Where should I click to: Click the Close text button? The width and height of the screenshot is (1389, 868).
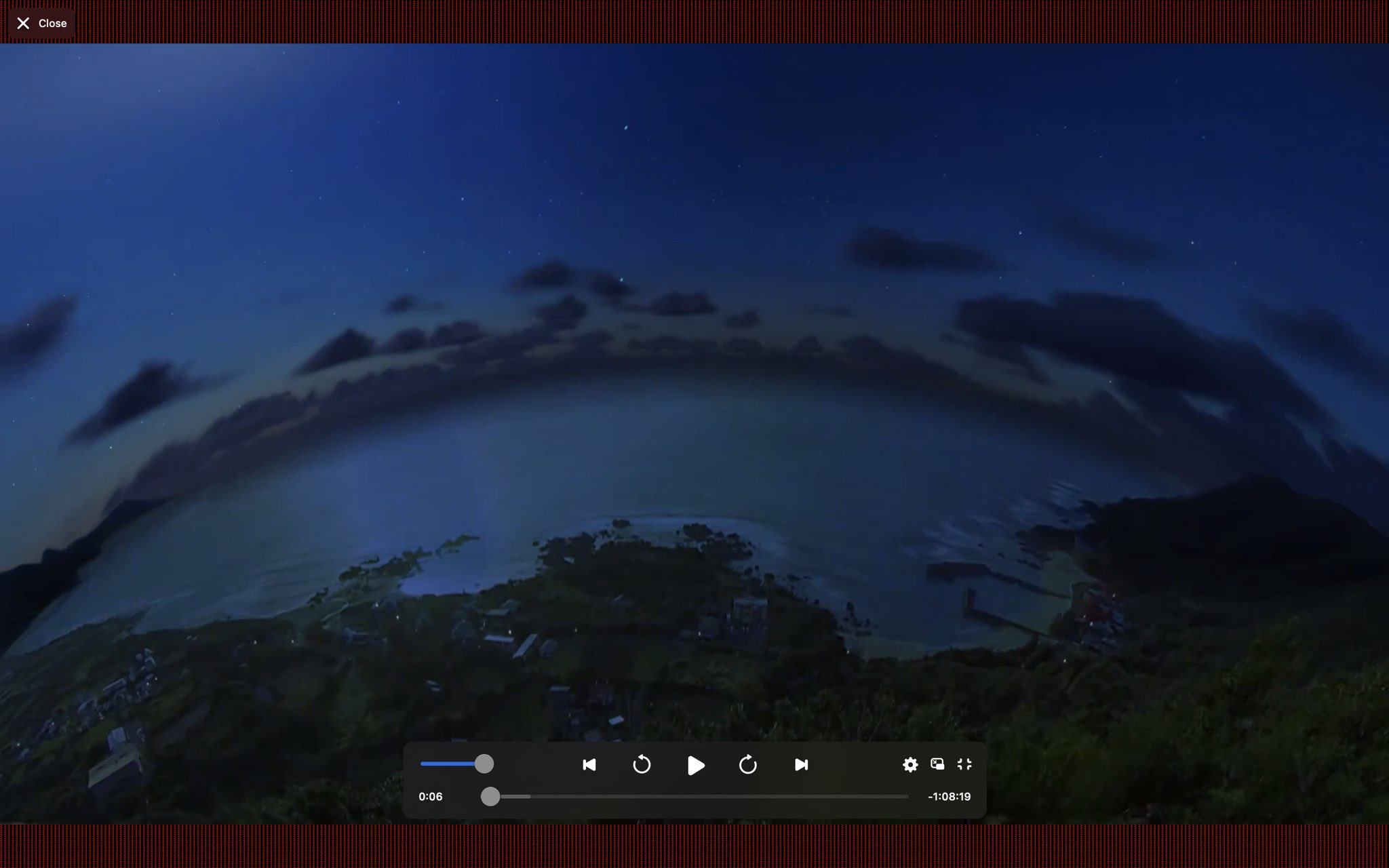(52, 24)
